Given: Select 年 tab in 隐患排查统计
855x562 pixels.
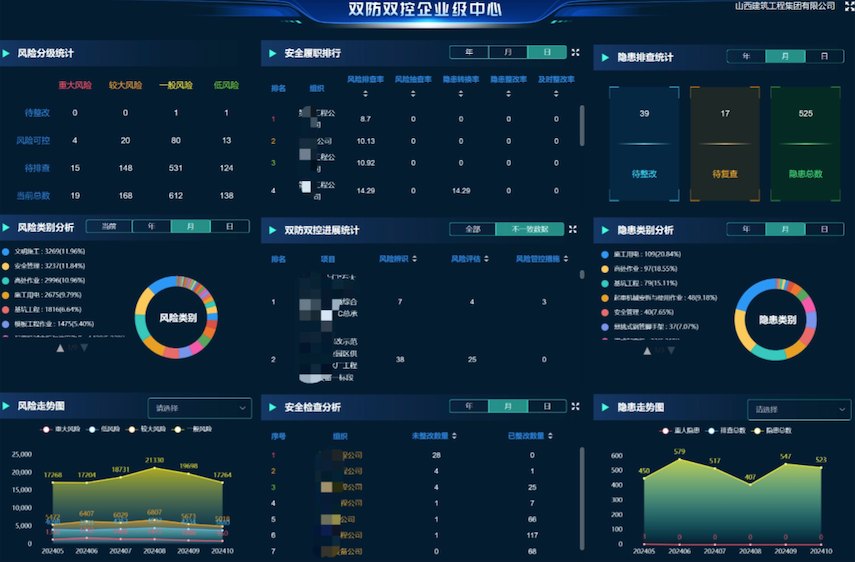Looking at the screenshot, I should pos(745,57).
